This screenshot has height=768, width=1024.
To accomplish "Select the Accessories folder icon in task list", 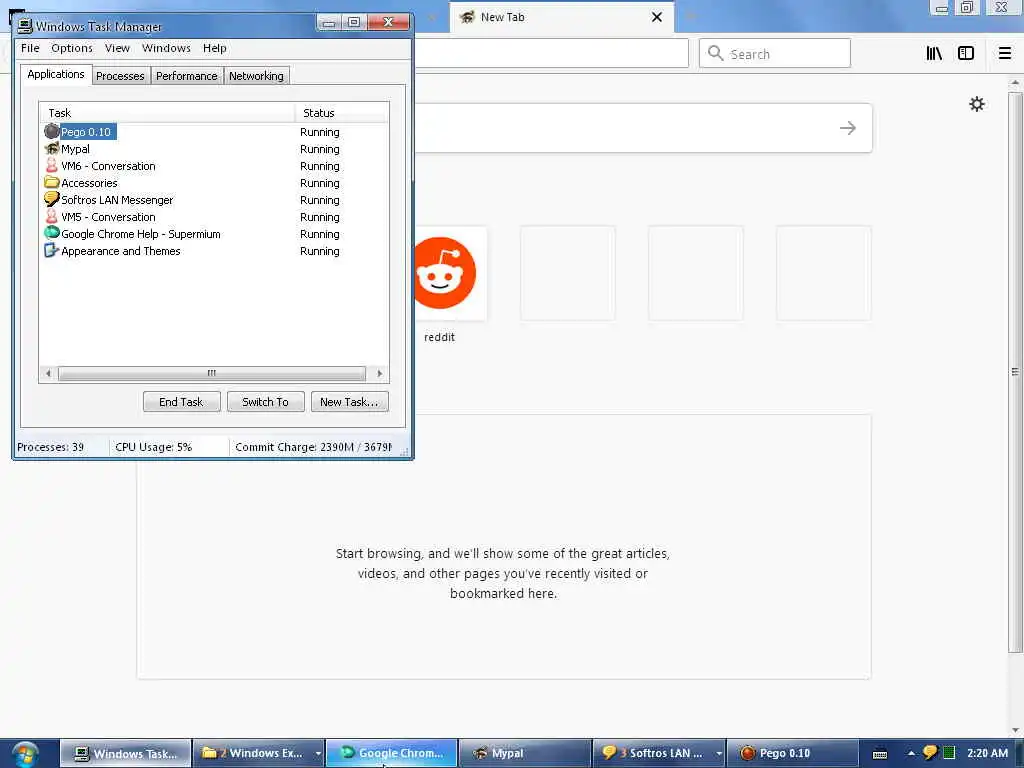I will click(52, 182).
